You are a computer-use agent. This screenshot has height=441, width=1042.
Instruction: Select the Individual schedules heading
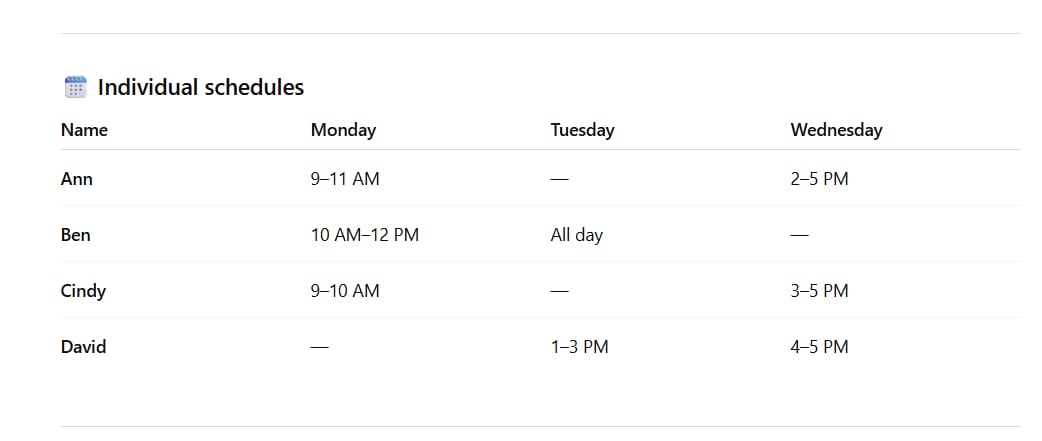click(x=201, y=87)
